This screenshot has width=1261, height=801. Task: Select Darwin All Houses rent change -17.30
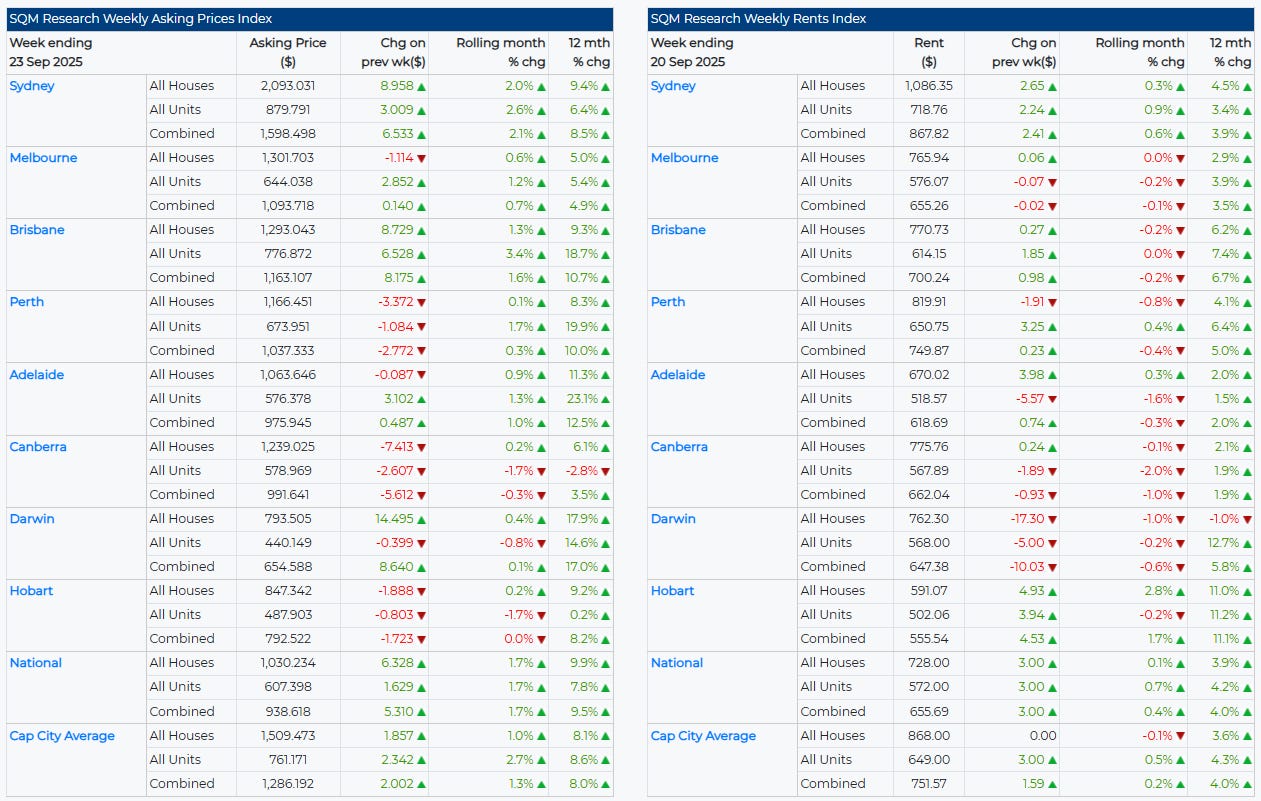[1027, 519]
